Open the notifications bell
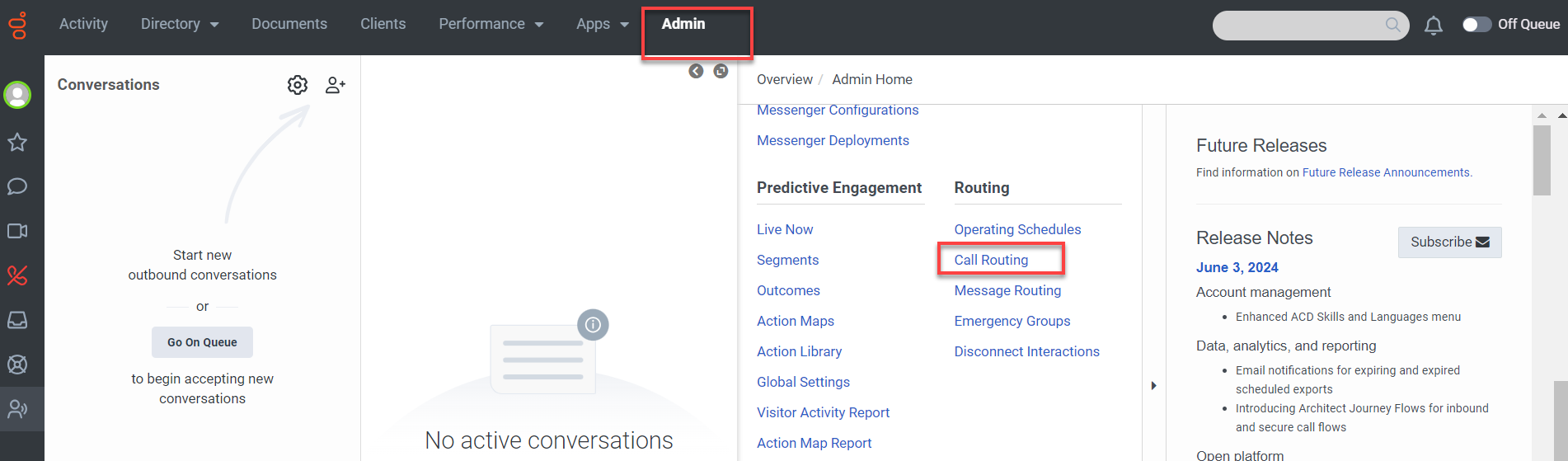This screenshot has width=1568, height=461. [1434, 26]
